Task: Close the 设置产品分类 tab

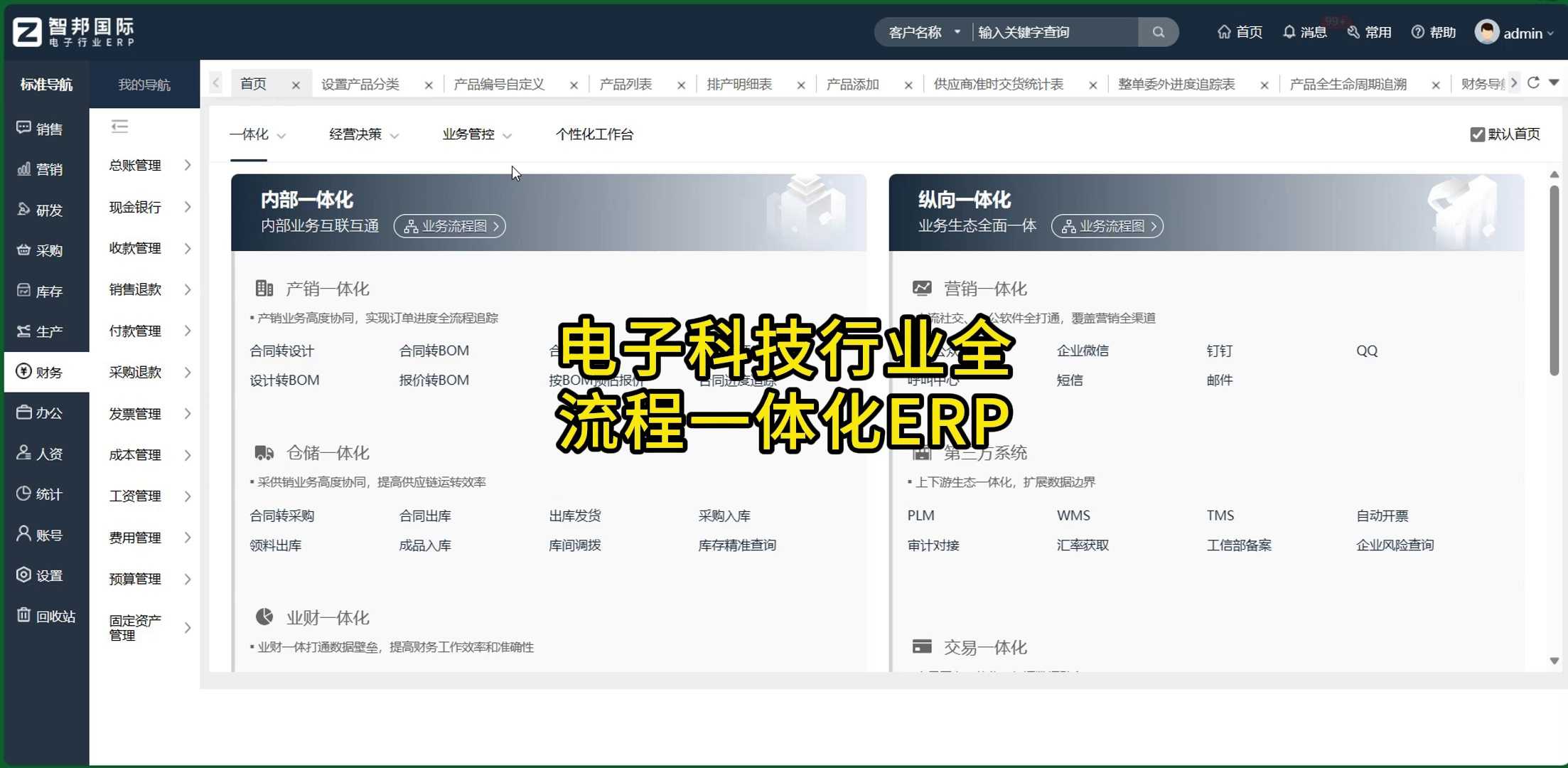Action: 429,85
